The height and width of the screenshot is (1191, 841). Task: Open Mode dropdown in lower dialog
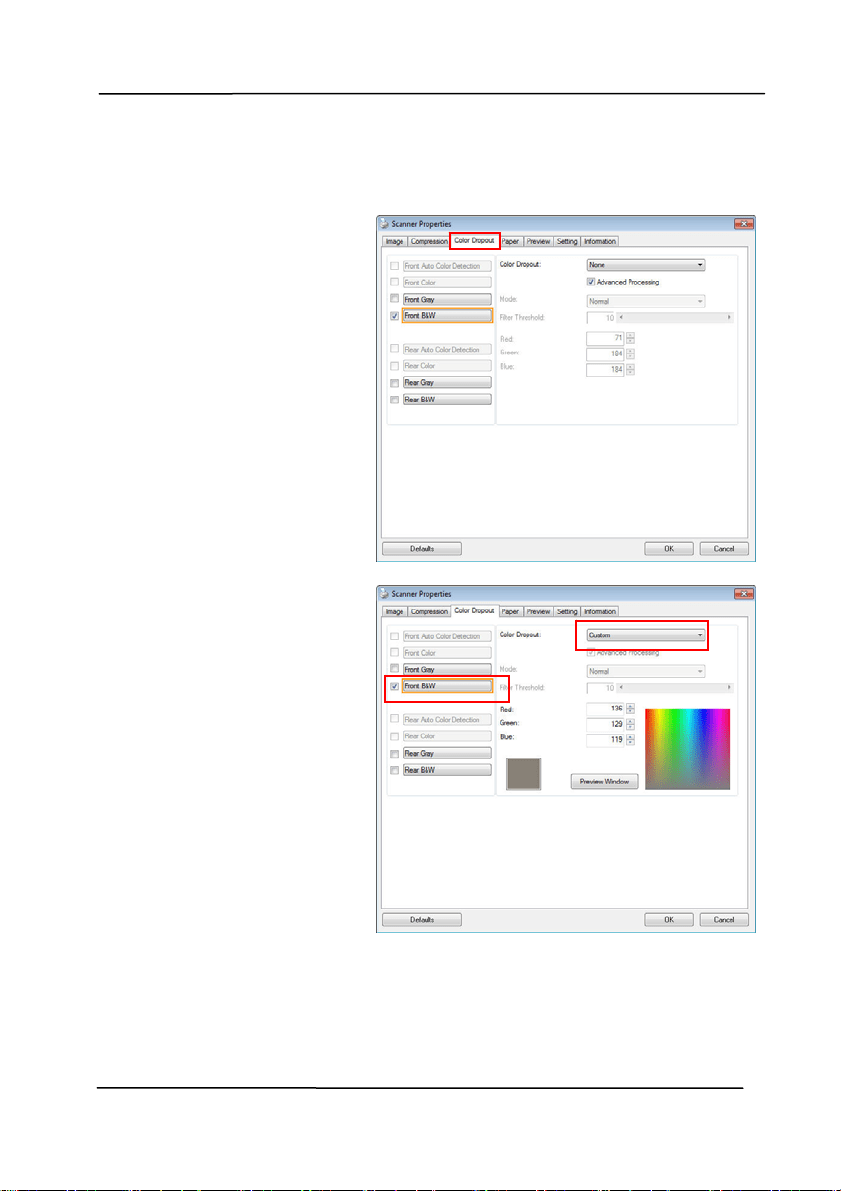(x=646, y=671)
